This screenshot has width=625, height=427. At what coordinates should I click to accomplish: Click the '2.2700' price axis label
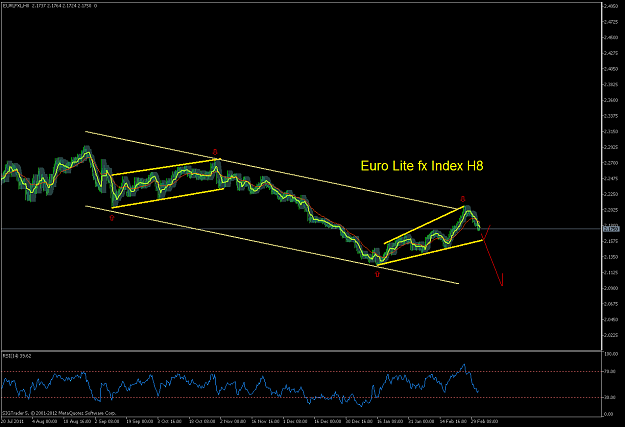(x=611, y=163)
